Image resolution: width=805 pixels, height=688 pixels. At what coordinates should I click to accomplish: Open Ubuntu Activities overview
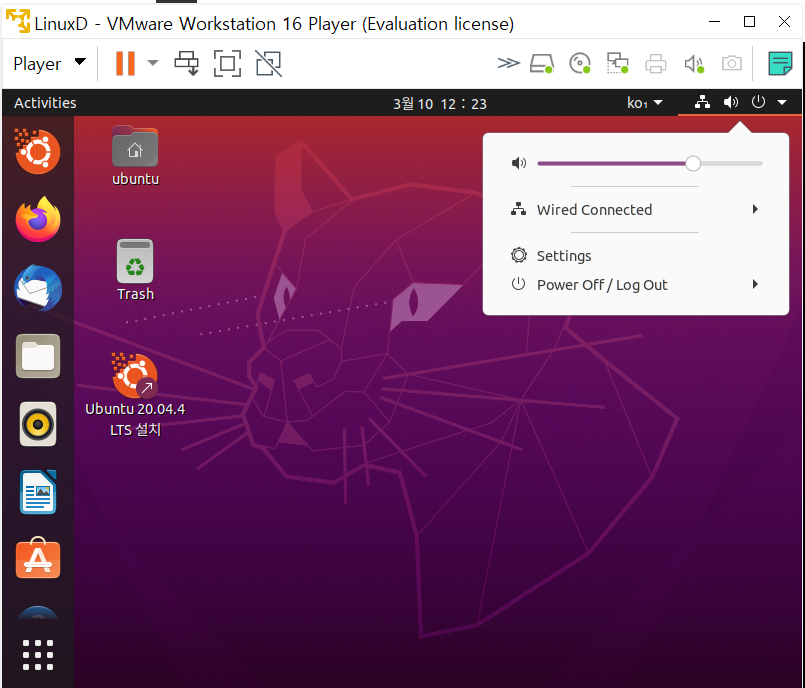click(45, 103)
